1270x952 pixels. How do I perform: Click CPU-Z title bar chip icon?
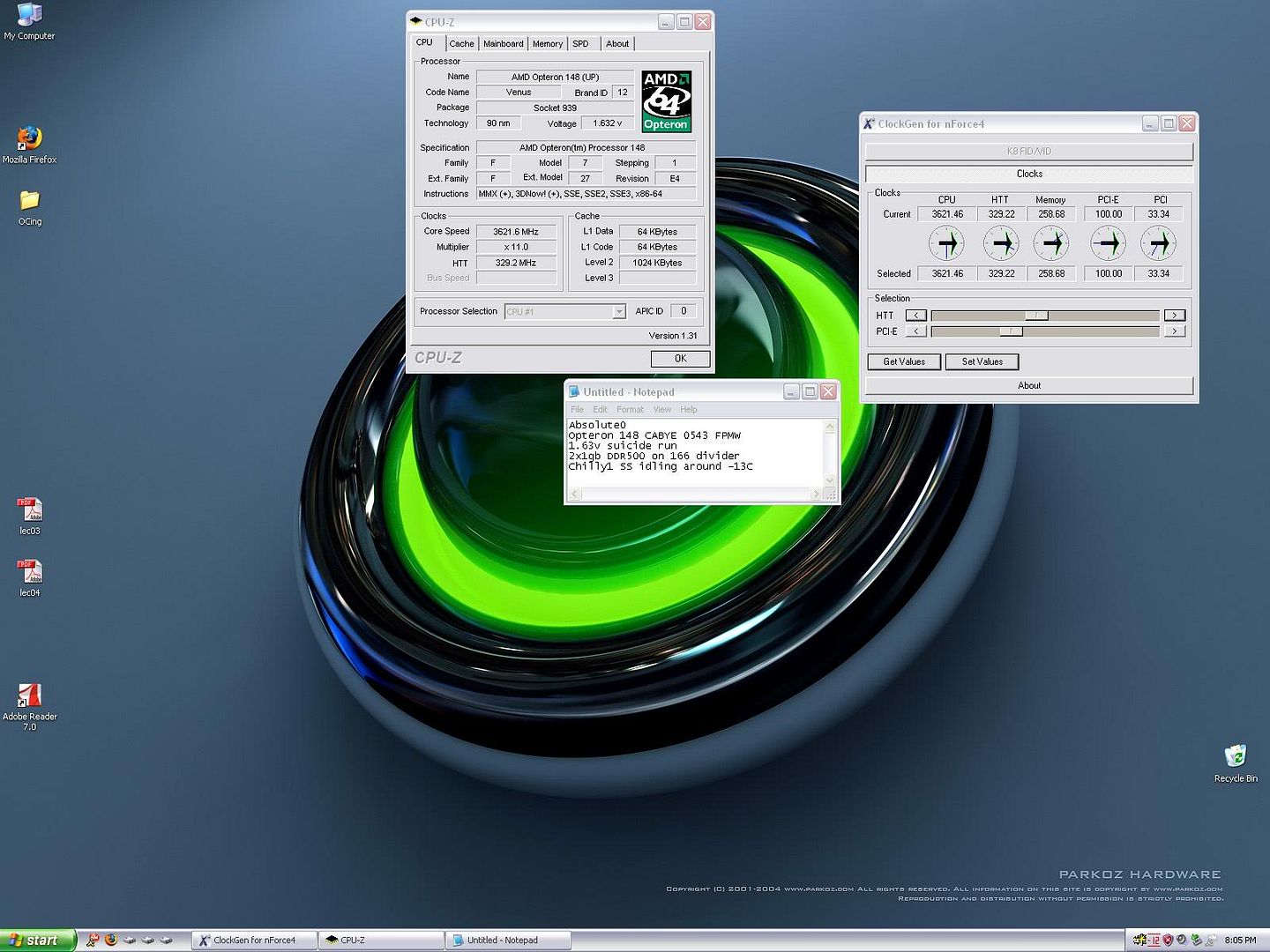tap(415, 21)
